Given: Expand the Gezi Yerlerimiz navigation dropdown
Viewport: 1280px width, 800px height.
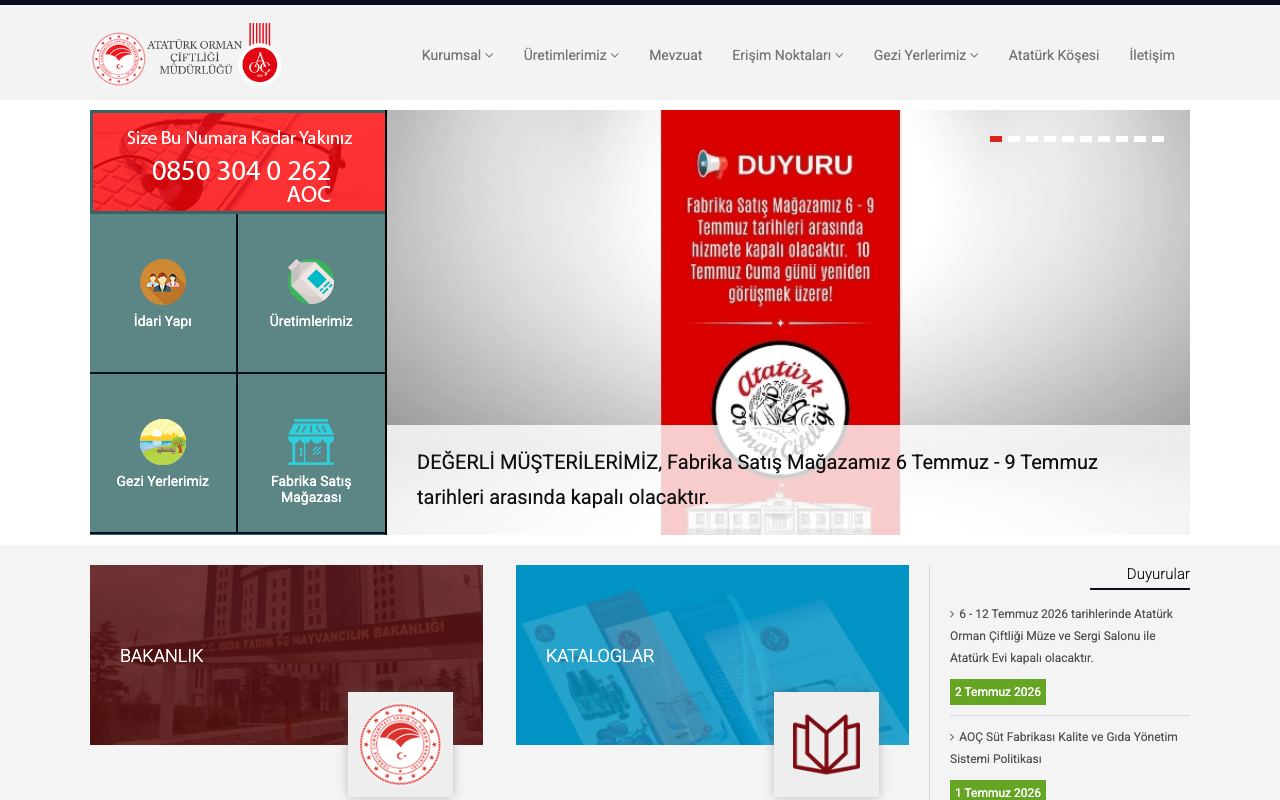Looking at the screenshot, I should coord(926,55).
